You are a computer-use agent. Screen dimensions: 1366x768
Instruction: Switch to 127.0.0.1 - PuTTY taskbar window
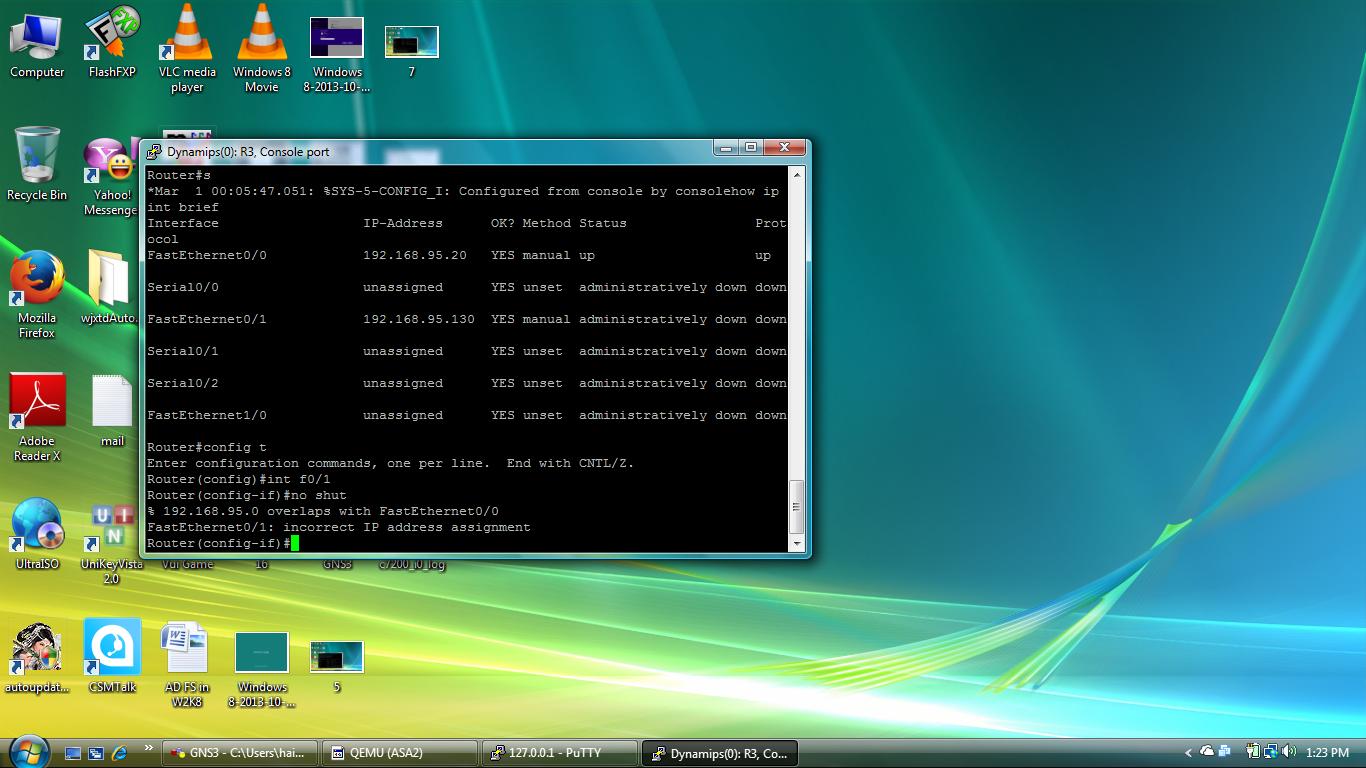tap(559, 753)
